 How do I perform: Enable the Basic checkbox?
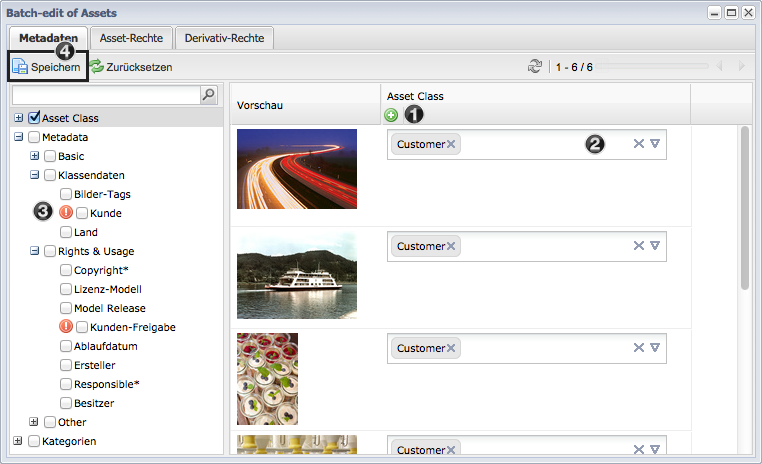tap(50, 156)
